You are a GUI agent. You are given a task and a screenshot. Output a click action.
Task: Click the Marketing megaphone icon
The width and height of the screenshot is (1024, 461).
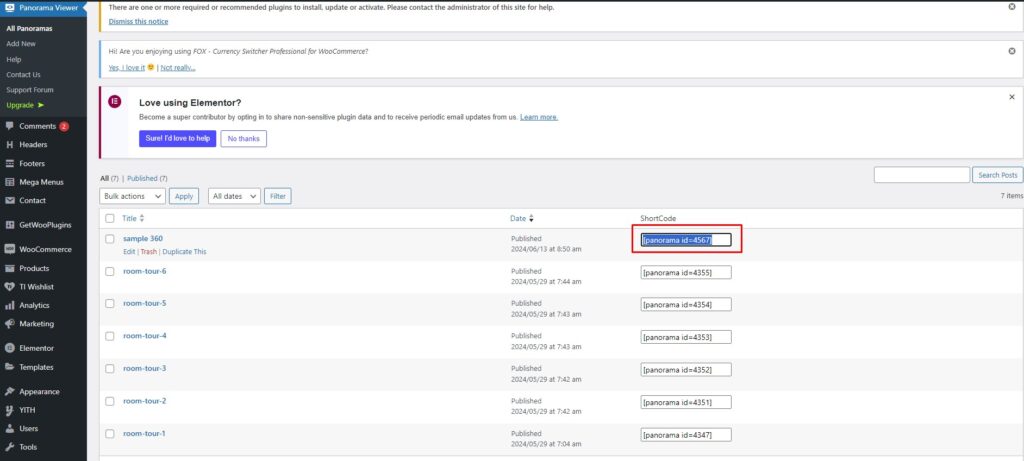pyautogui.click(x=9, y=324)
